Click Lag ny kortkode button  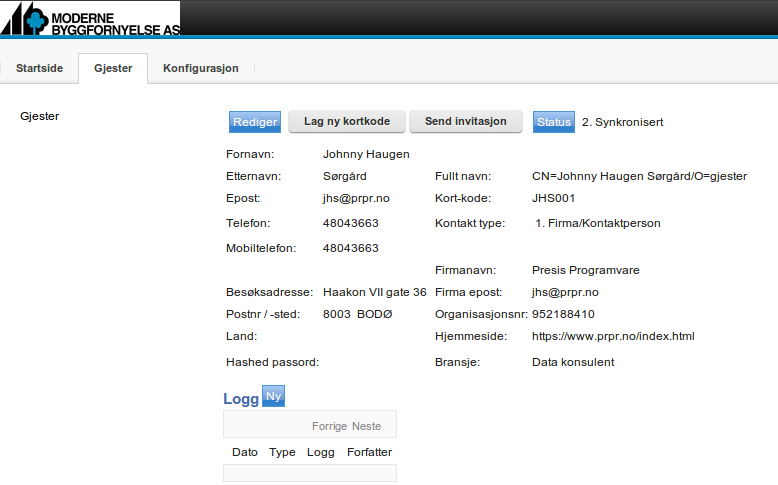[347, 122]
